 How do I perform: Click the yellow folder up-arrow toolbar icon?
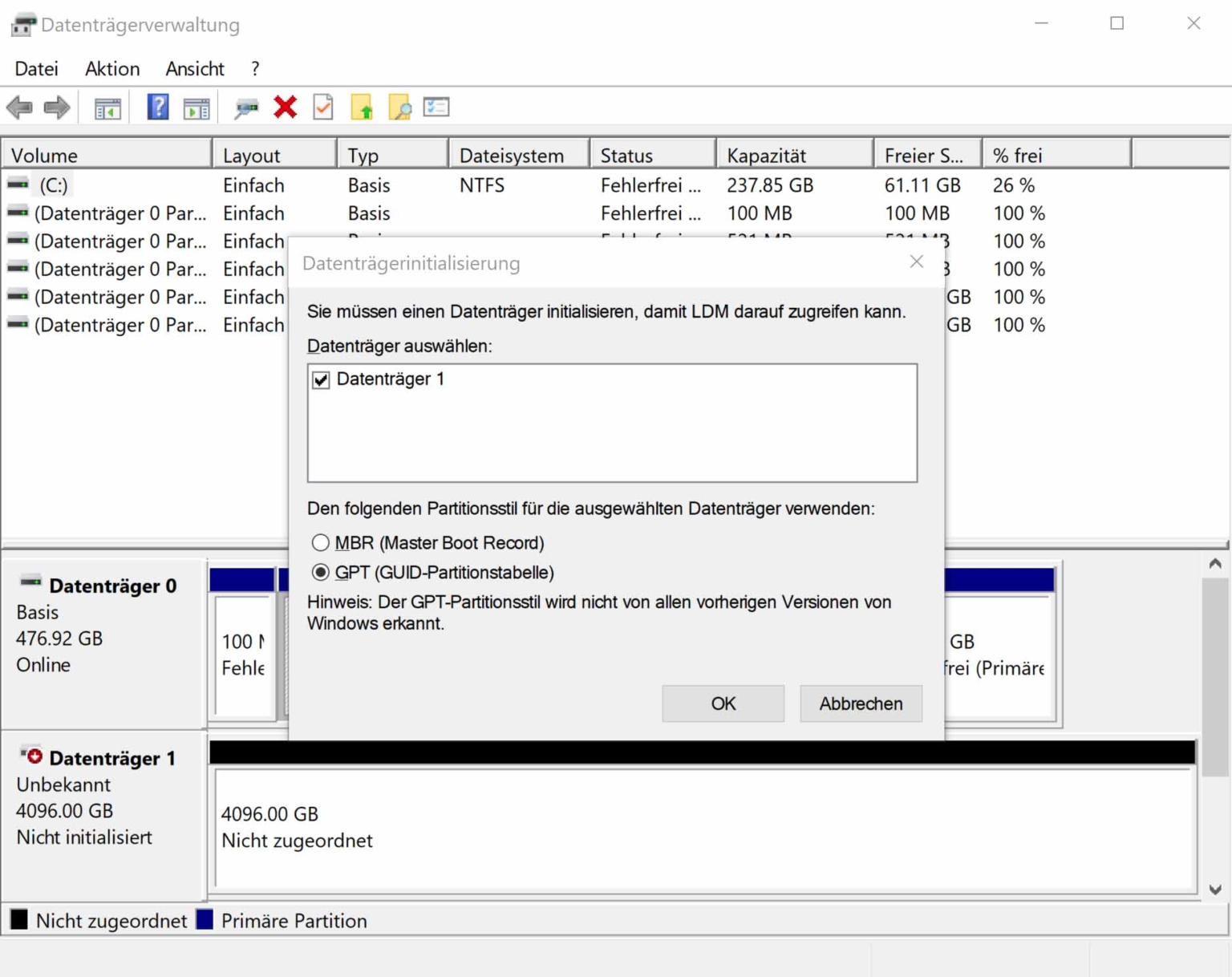tap(362, 107)
